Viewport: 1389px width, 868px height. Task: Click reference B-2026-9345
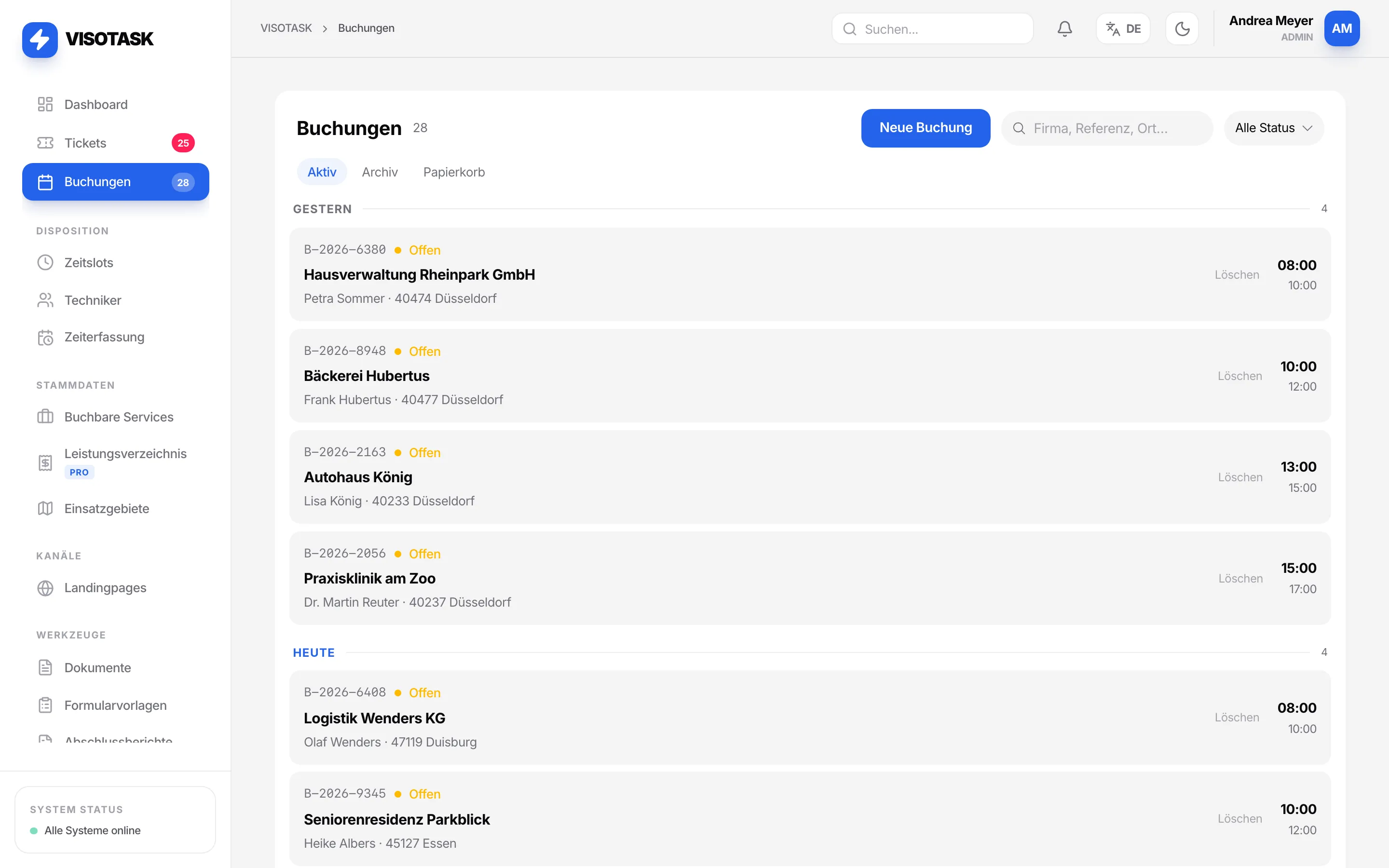point(345,794)
